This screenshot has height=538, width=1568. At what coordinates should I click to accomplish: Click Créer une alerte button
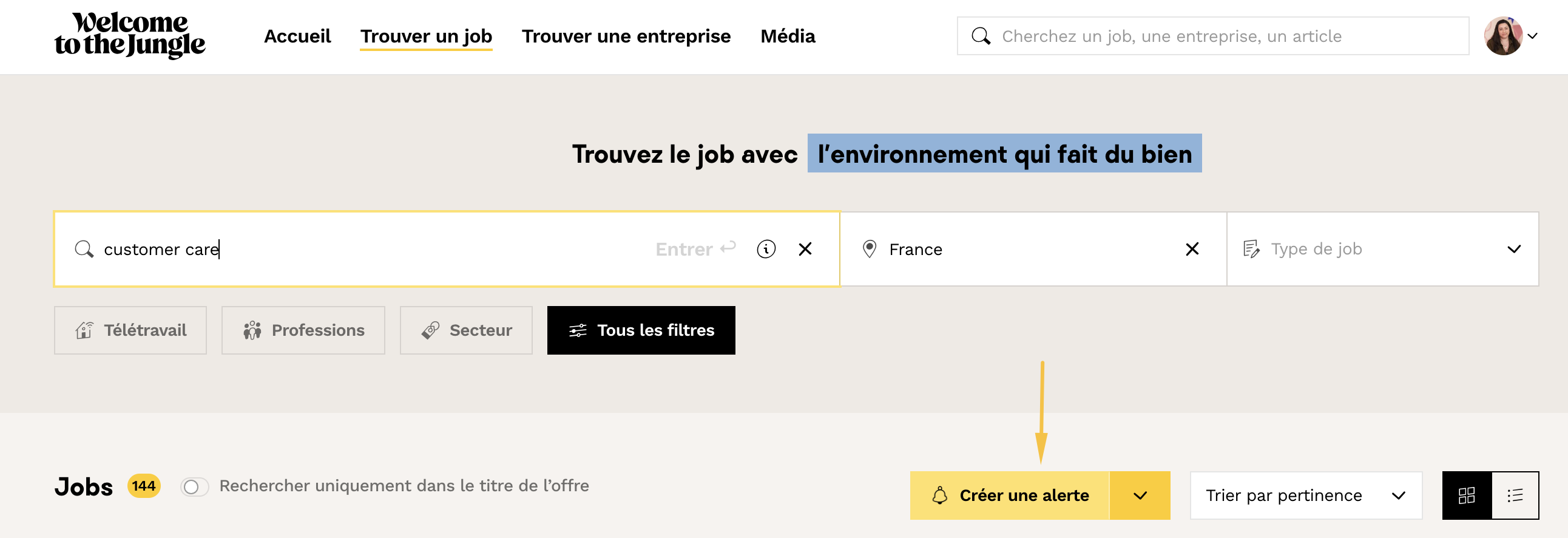coord(1009,495)
